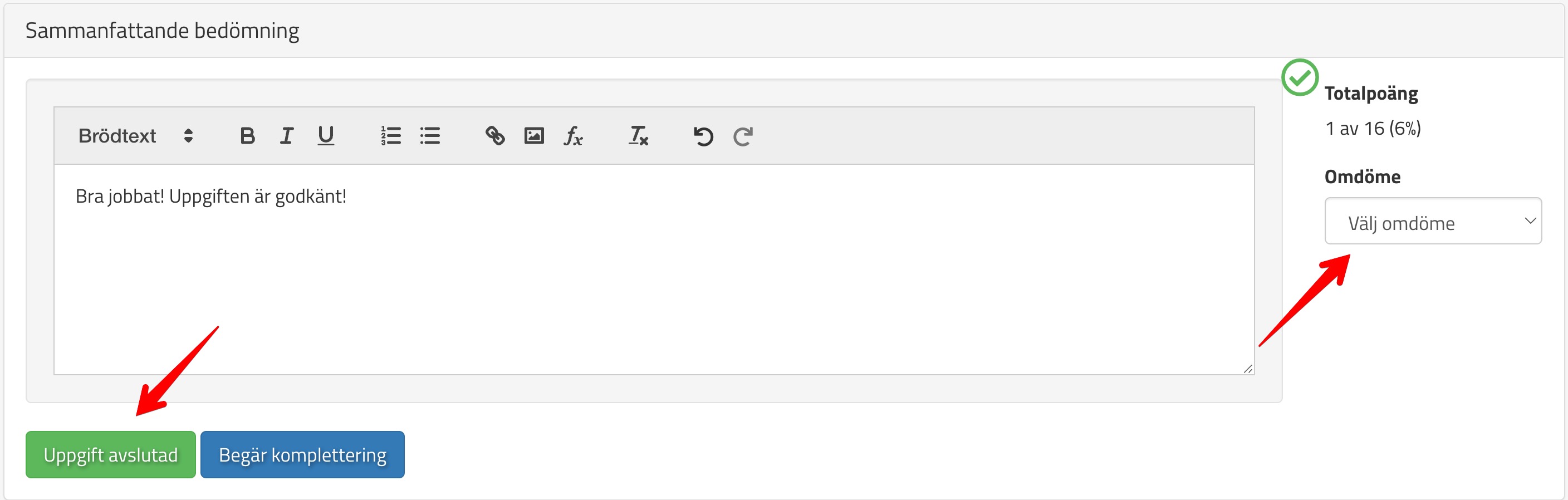Insert a numbered list
Viewport: 1568px width, 500px height.
pyautogui.click(x=391, y=136)
